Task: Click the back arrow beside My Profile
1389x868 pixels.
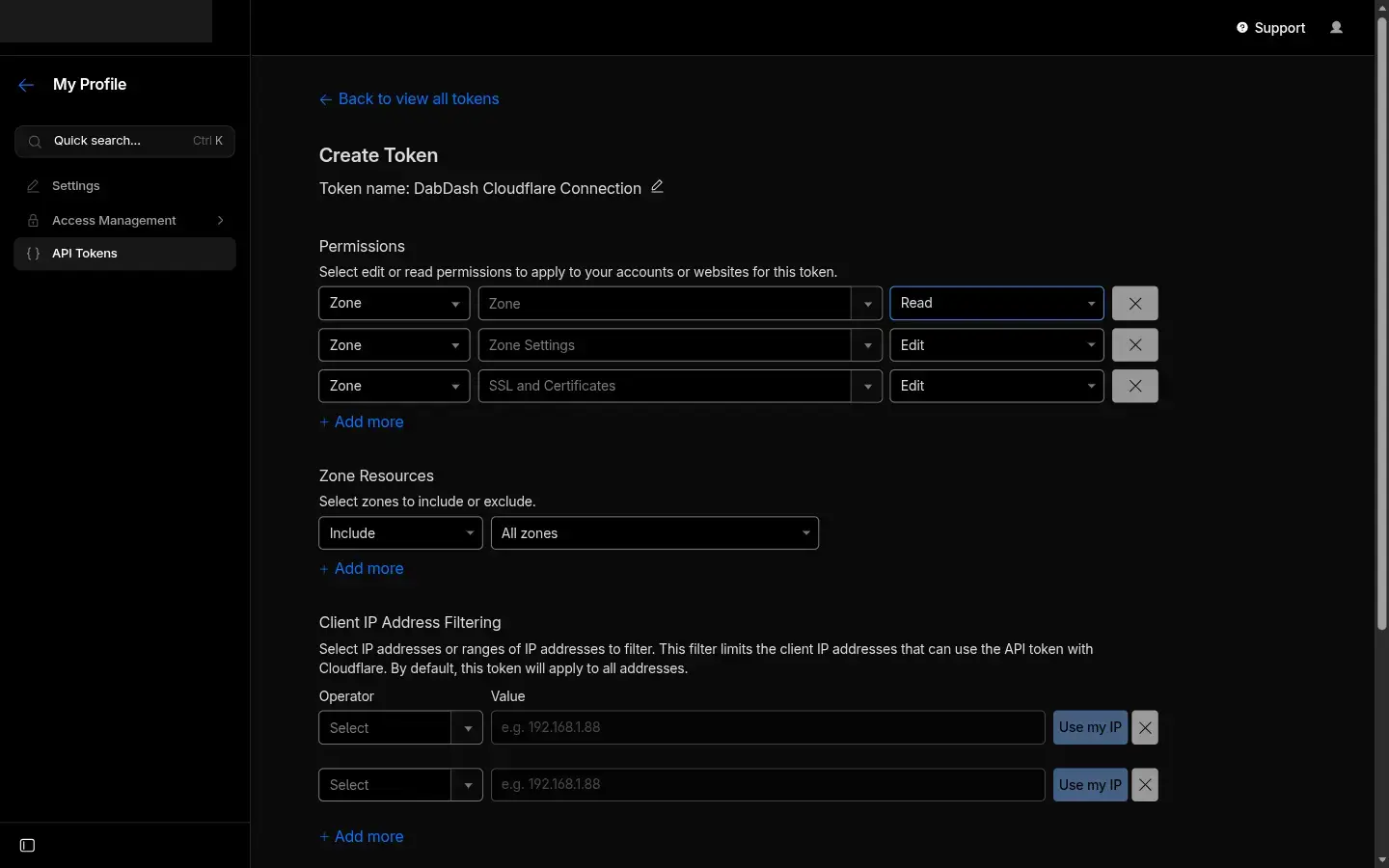Action: [25, 85]
